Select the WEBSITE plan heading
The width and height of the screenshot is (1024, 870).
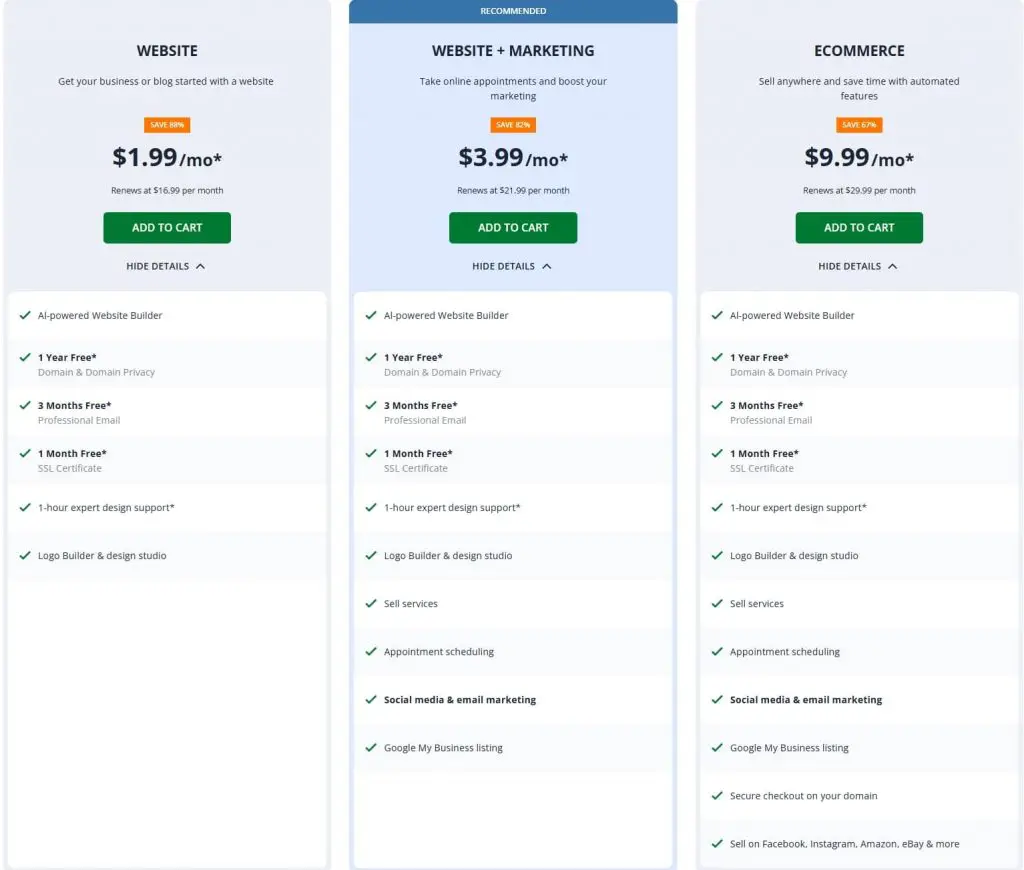pyautogui.click(x=166, y=50)
